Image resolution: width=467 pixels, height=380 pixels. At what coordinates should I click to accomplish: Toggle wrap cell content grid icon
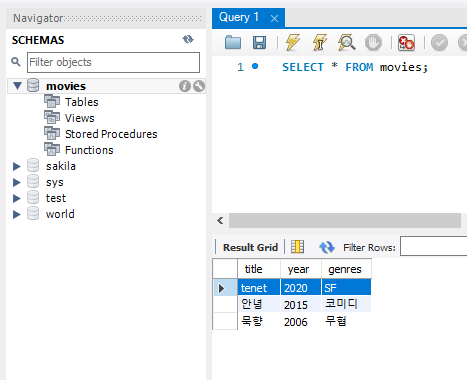tap(297, 247)
